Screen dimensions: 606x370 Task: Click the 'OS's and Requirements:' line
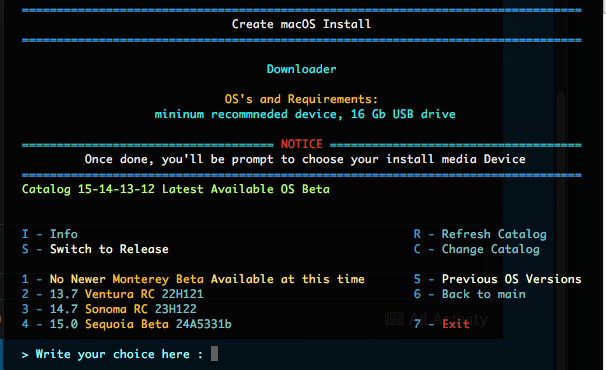301,99
